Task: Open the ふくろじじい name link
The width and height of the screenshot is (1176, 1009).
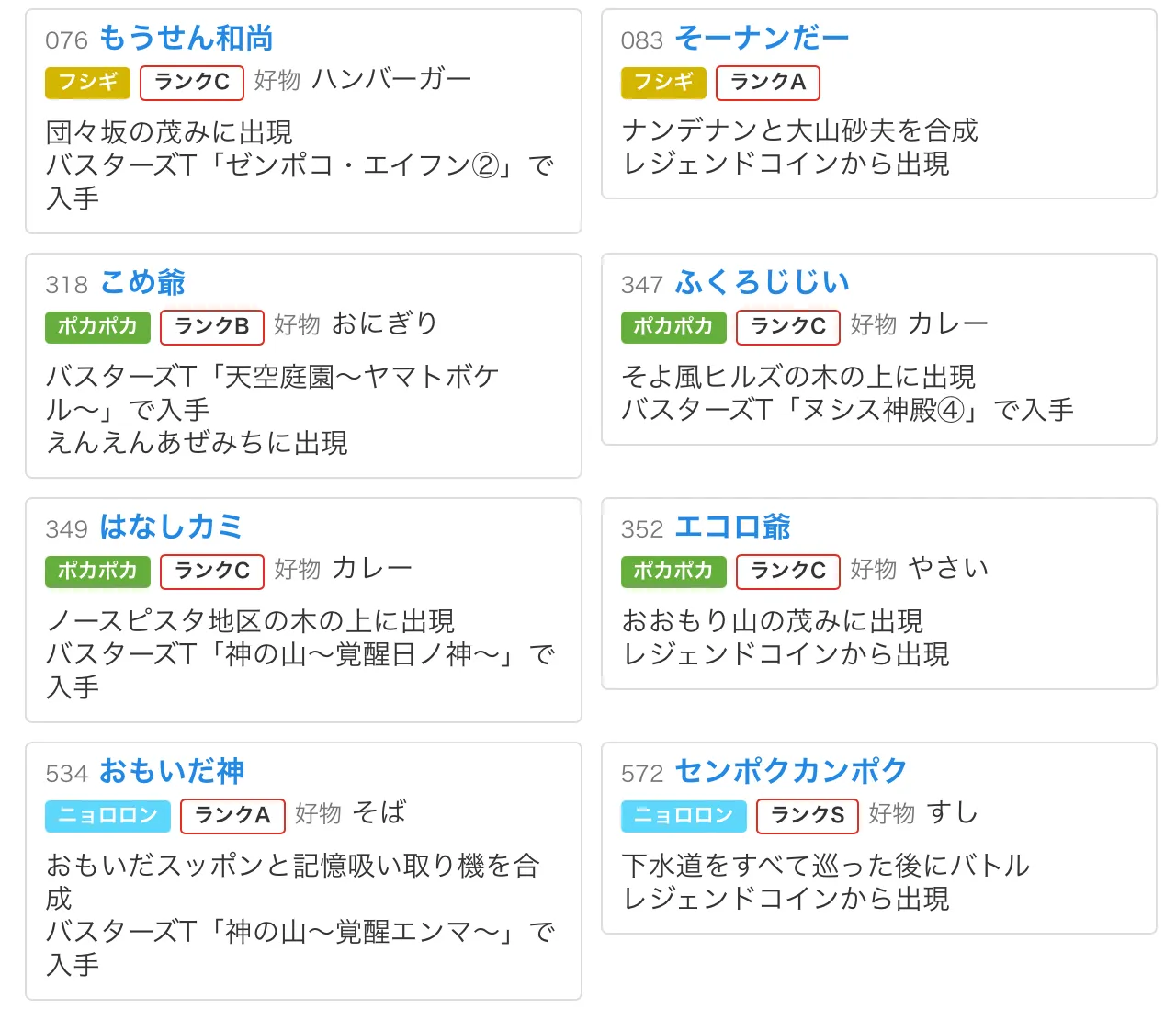Action: point(763,283)
